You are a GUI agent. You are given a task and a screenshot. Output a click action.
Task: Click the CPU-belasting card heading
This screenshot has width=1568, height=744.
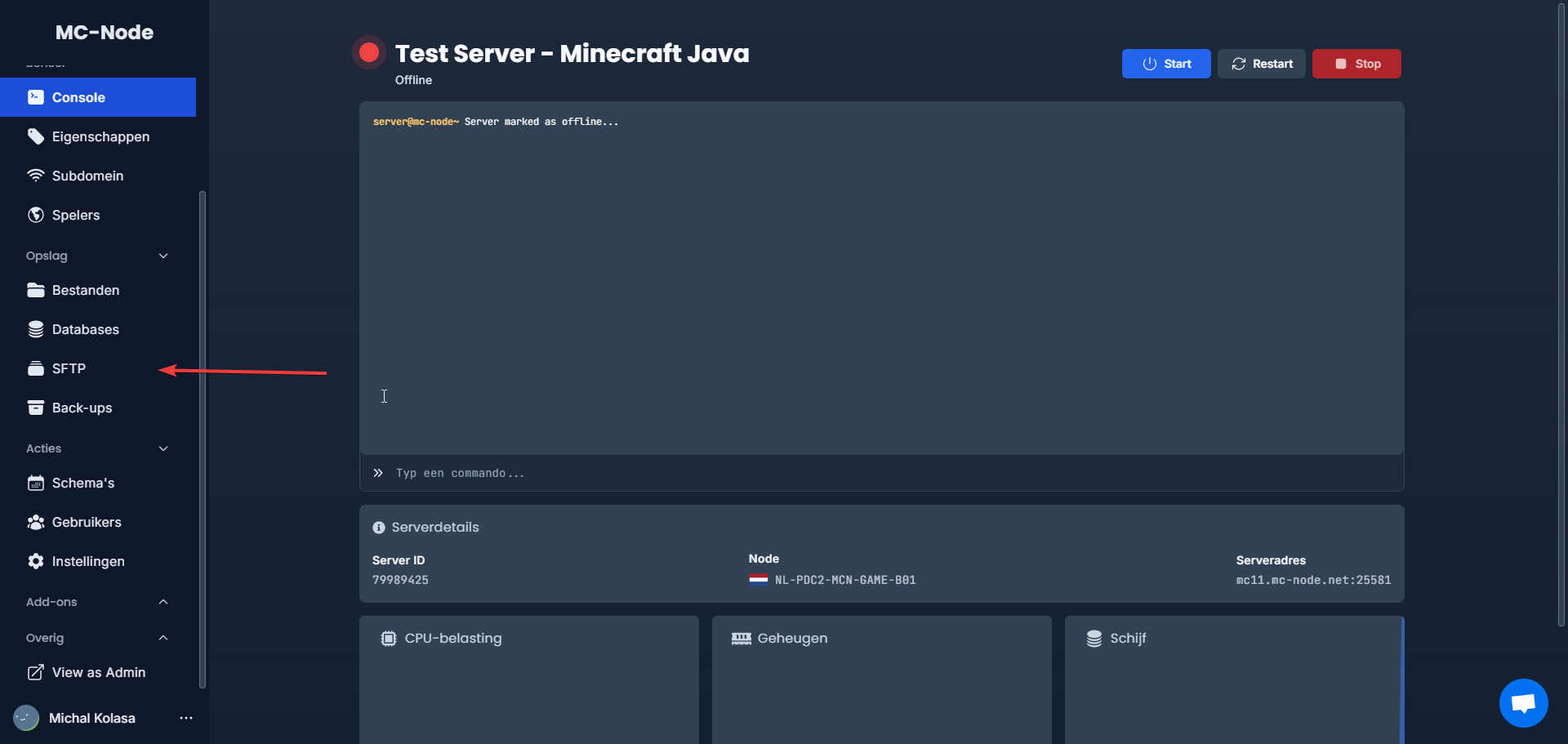(x=453, y=639)
